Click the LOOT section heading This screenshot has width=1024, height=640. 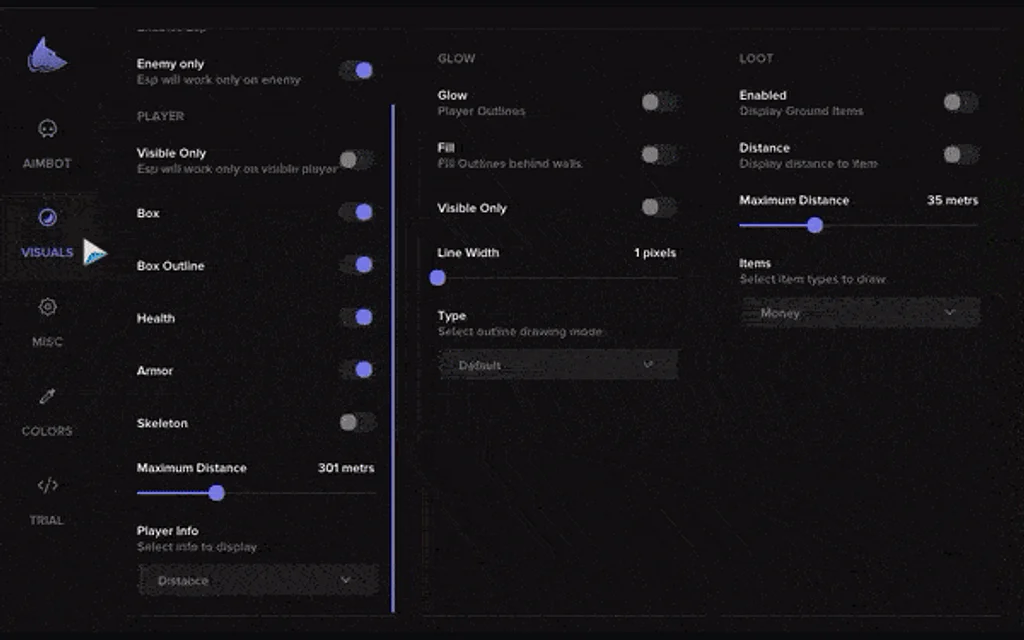coord(756,59)
